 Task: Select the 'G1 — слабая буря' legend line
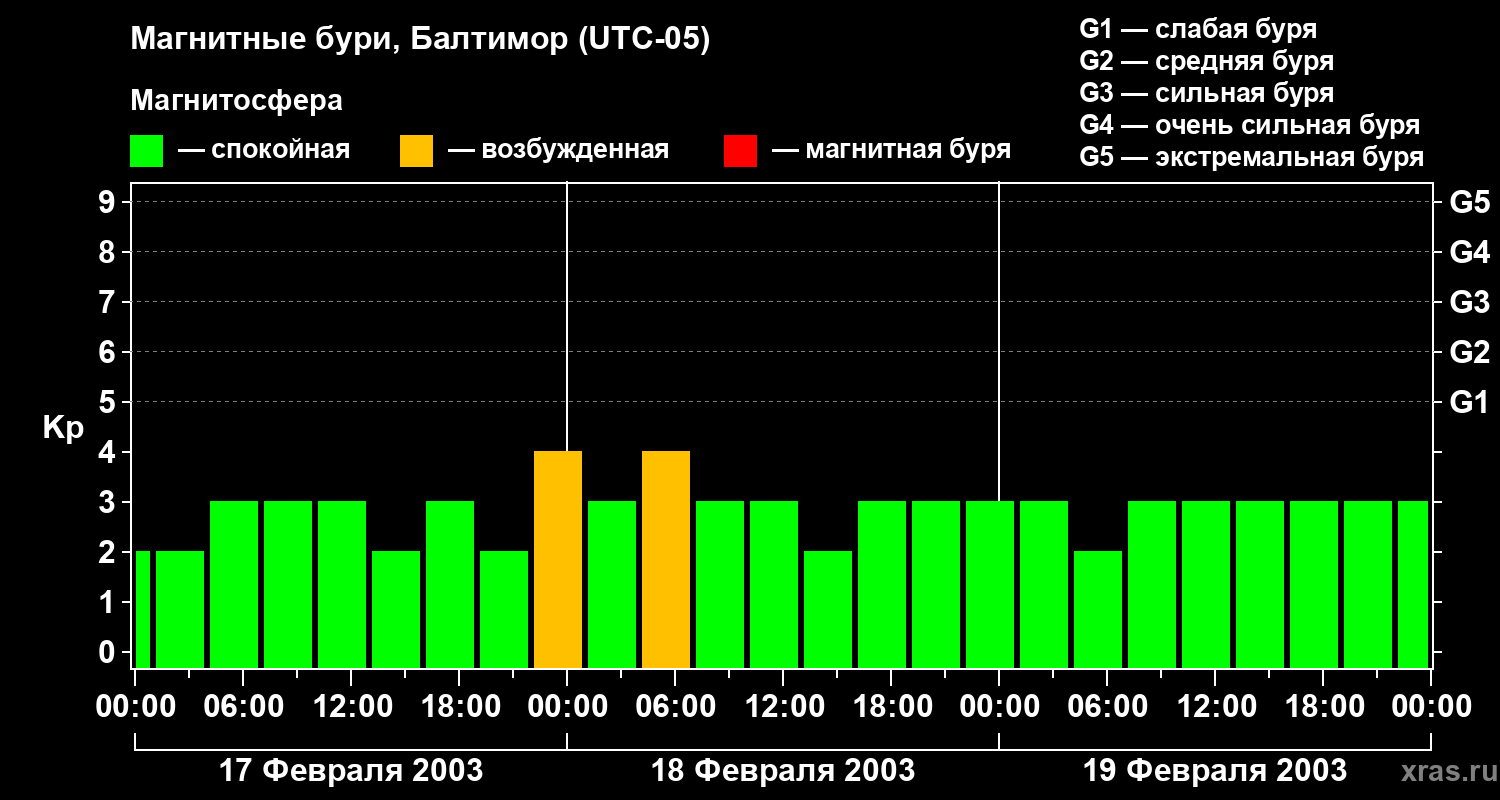1198,29
